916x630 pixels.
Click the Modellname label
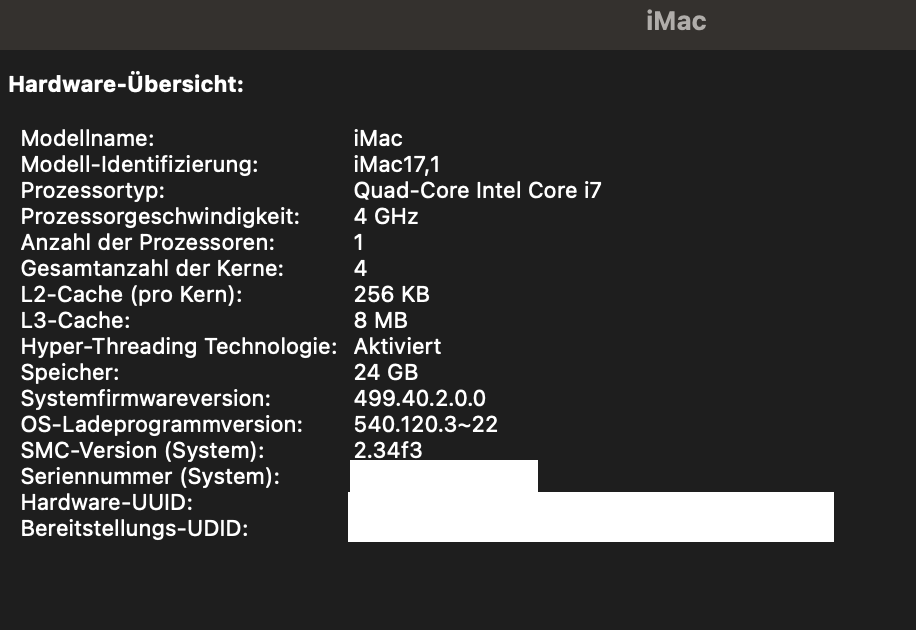click(88, 138)
